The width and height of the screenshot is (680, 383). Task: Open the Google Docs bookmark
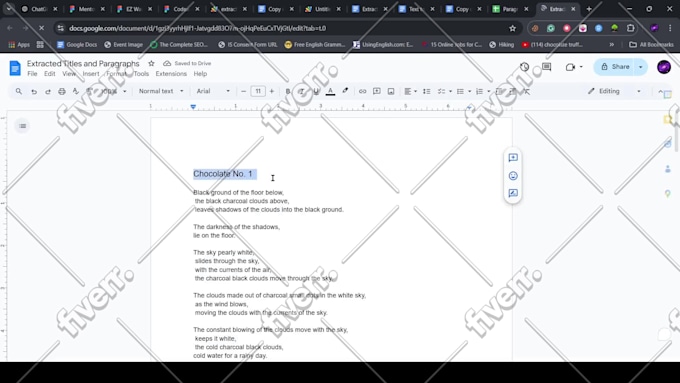coord(77,45)
